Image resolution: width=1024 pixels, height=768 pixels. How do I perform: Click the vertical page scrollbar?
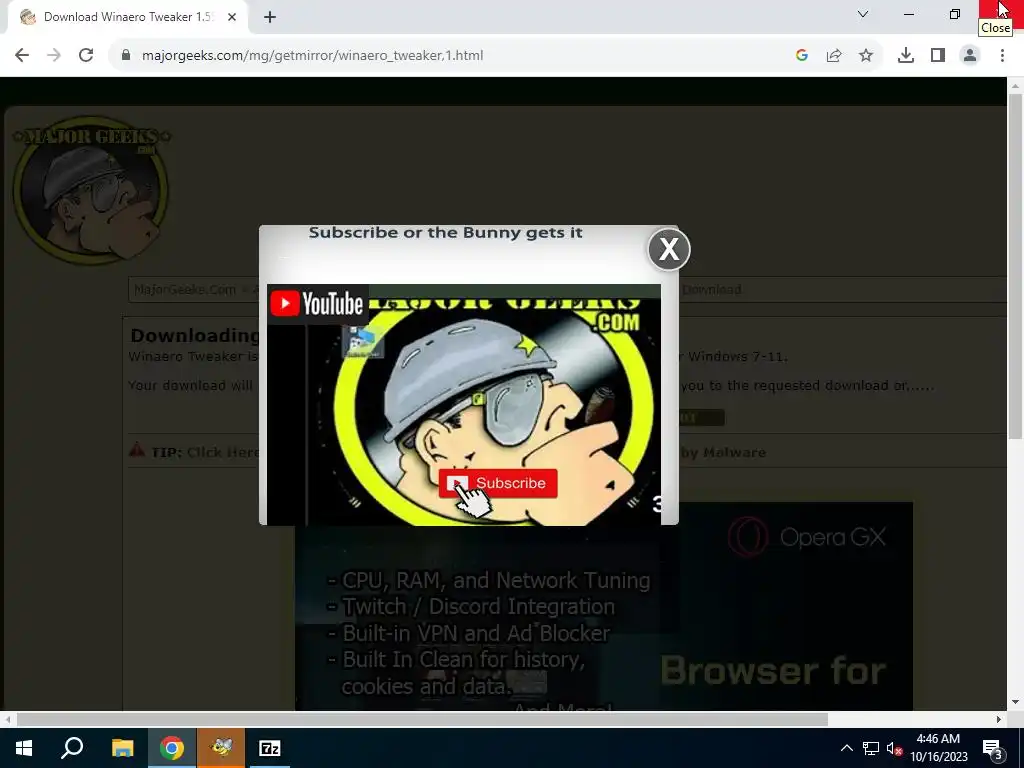click(1015, 266)
